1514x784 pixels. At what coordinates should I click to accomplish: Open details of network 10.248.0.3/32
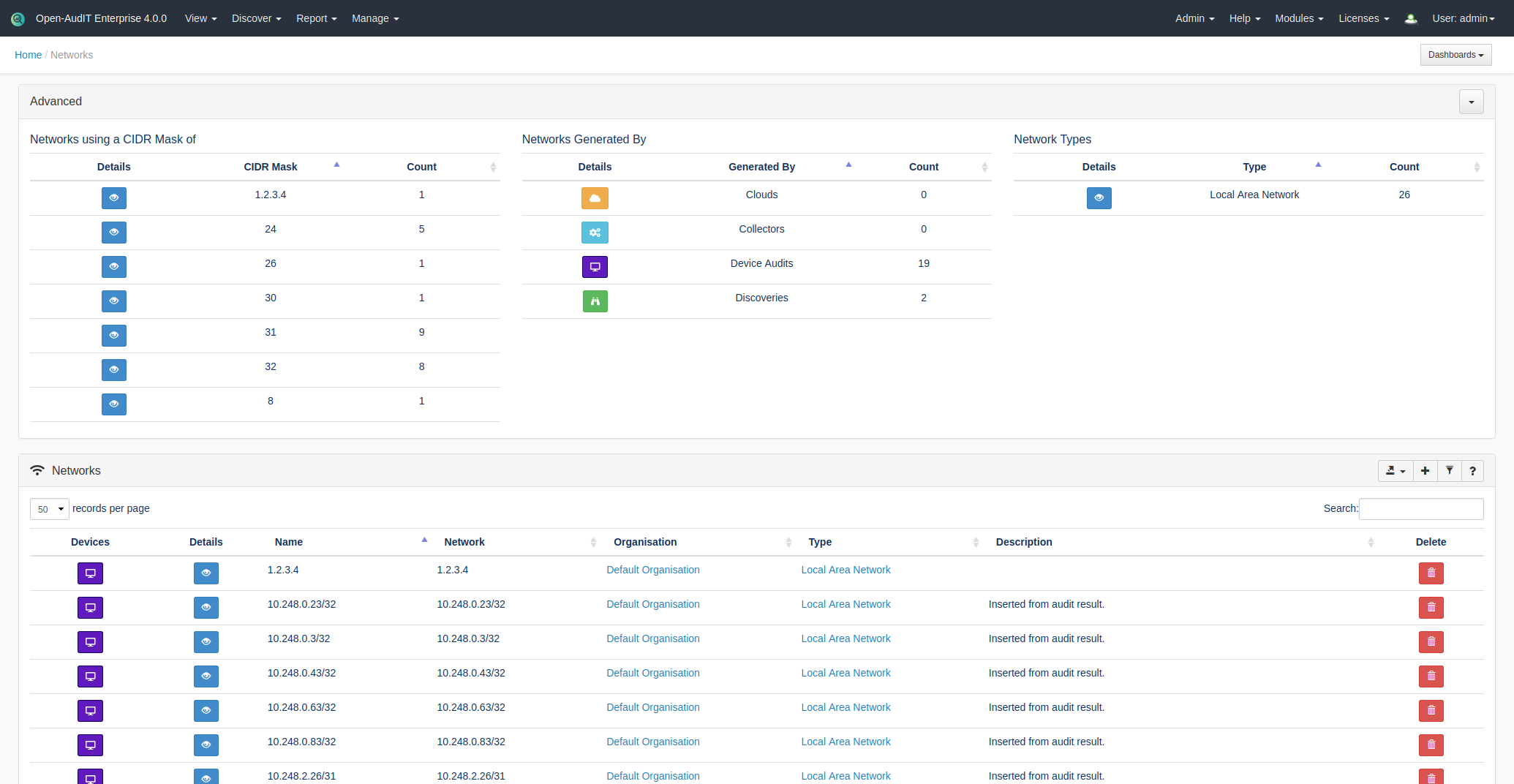point(206,642)
